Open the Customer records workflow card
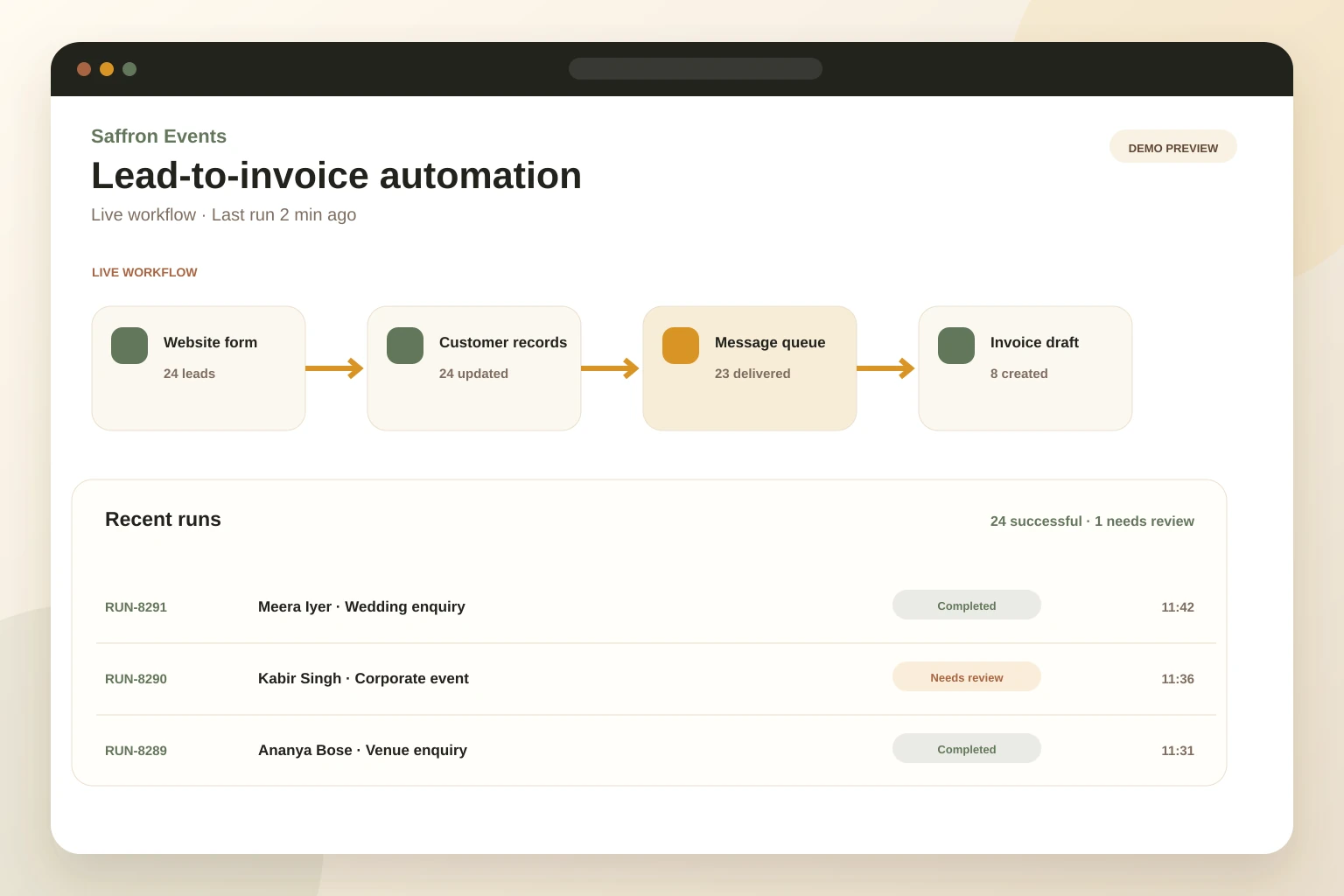Viewport: 1344px width, 896px height. pyautogui.click(x=474, y=368)
